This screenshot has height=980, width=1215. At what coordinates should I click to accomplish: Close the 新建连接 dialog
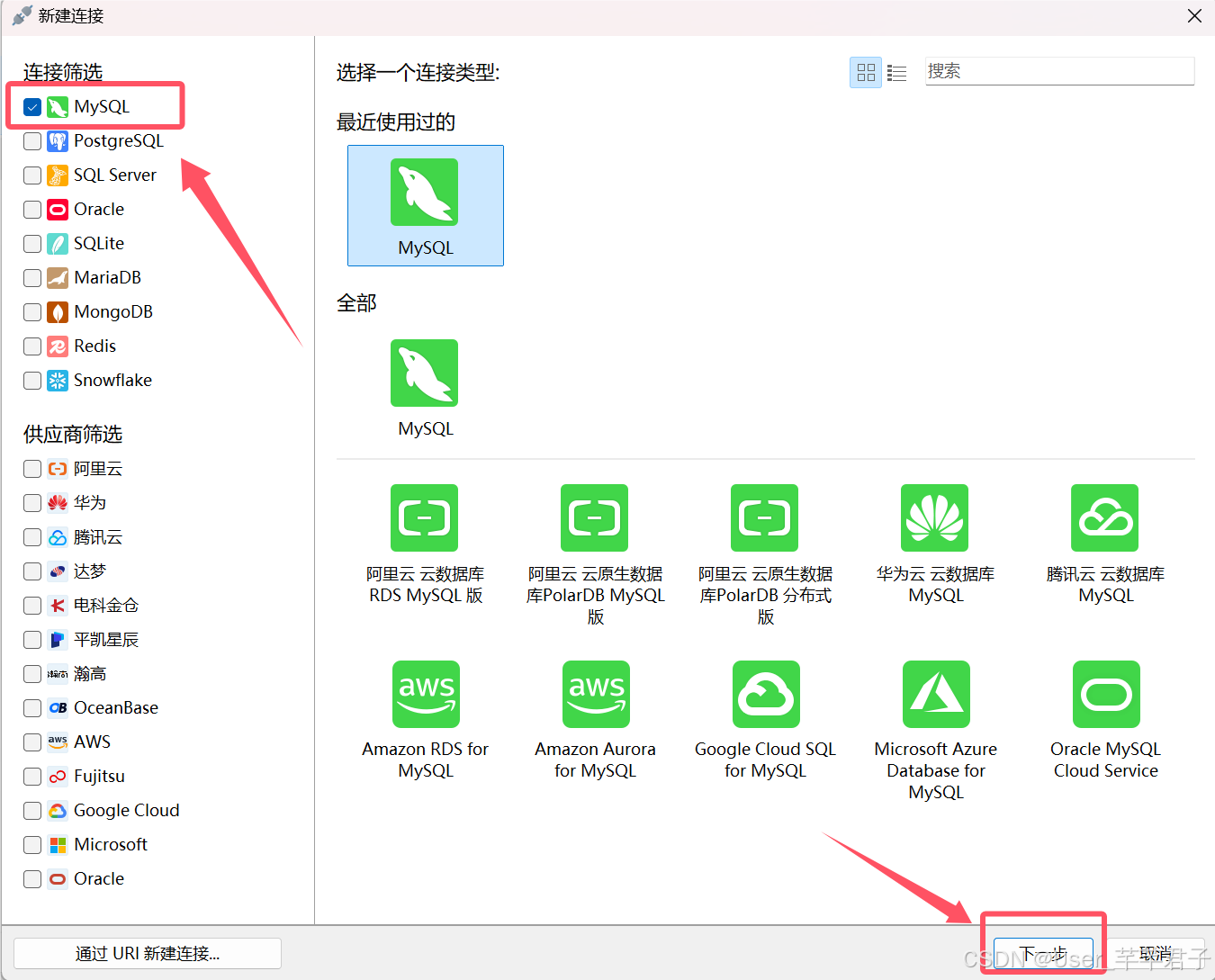tap(1194, 16)
